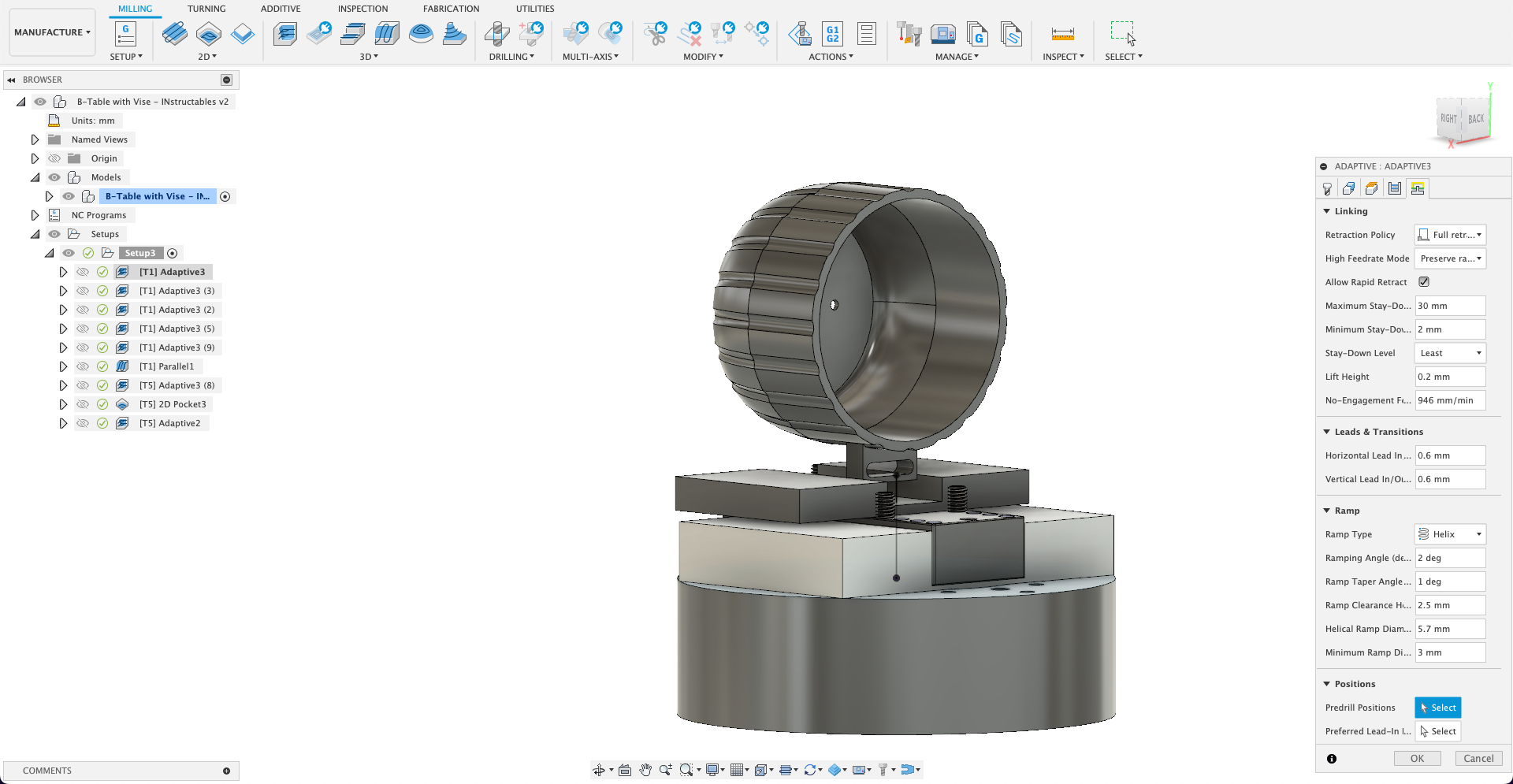Collapse the Leads & Transitions section

(1327, 432)
